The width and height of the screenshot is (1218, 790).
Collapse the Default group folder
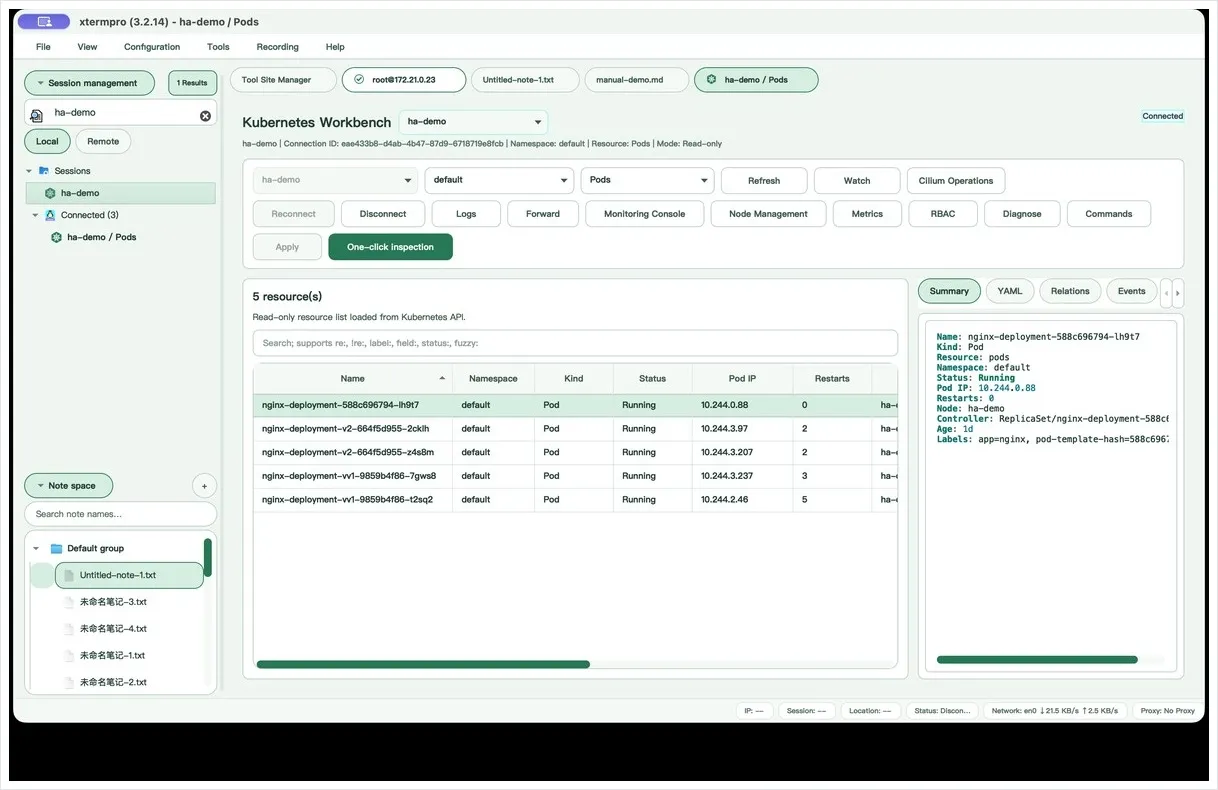[x=37, y=548]
